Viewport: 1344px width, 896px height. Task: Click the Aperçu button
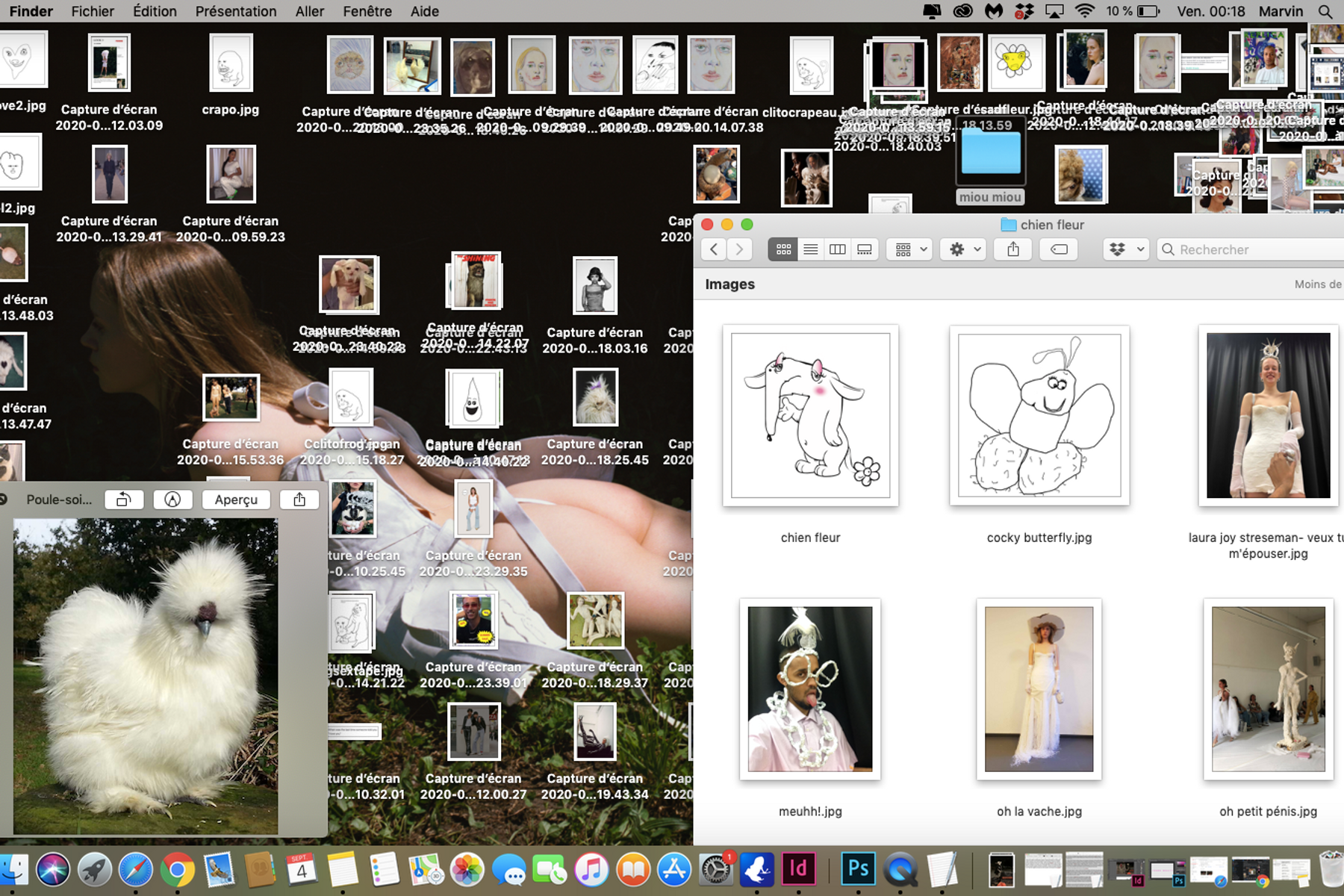tap(236, 500)
